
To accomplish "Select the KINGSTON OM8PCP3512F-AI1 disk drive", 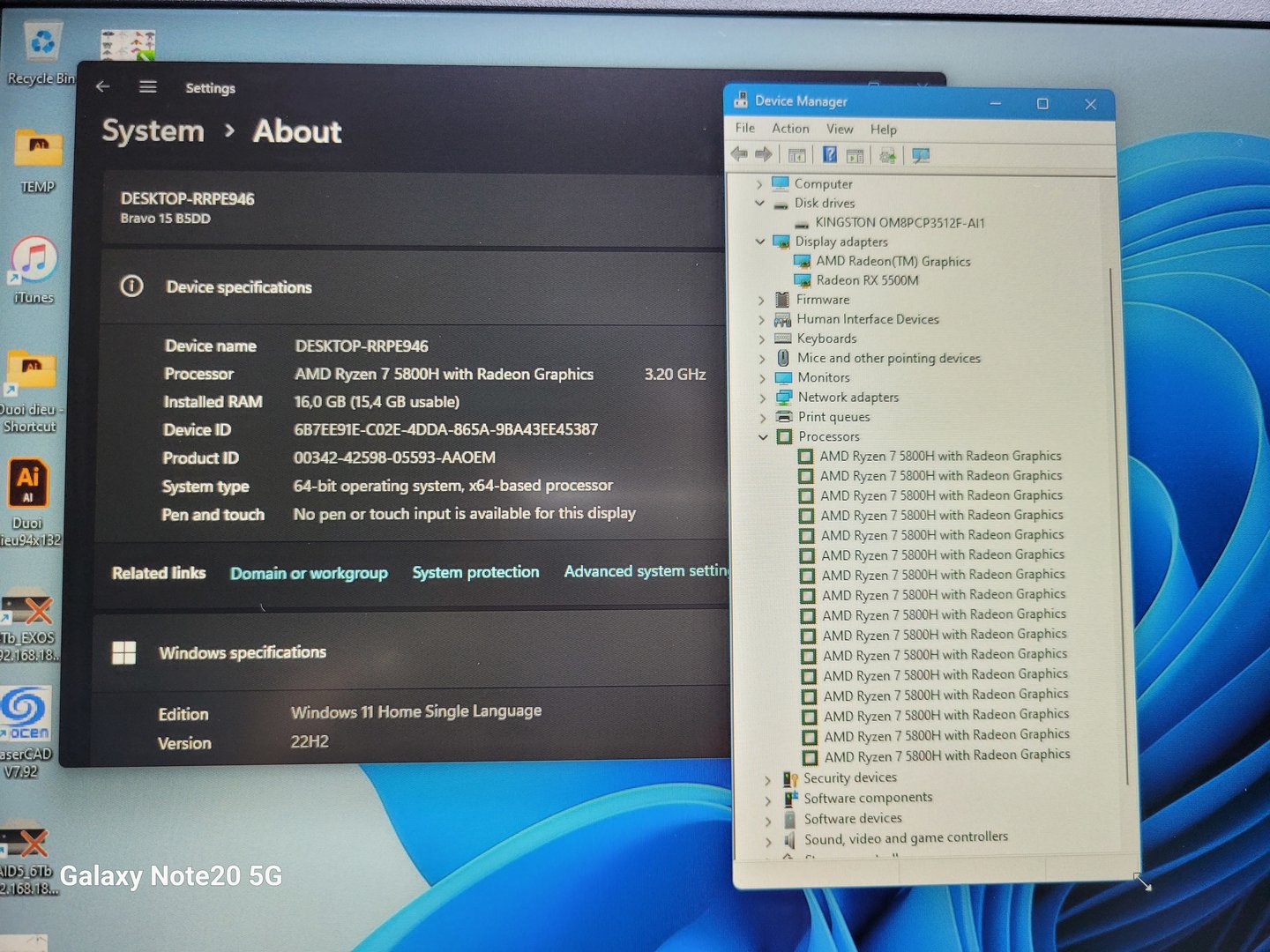I will (899, 223).
